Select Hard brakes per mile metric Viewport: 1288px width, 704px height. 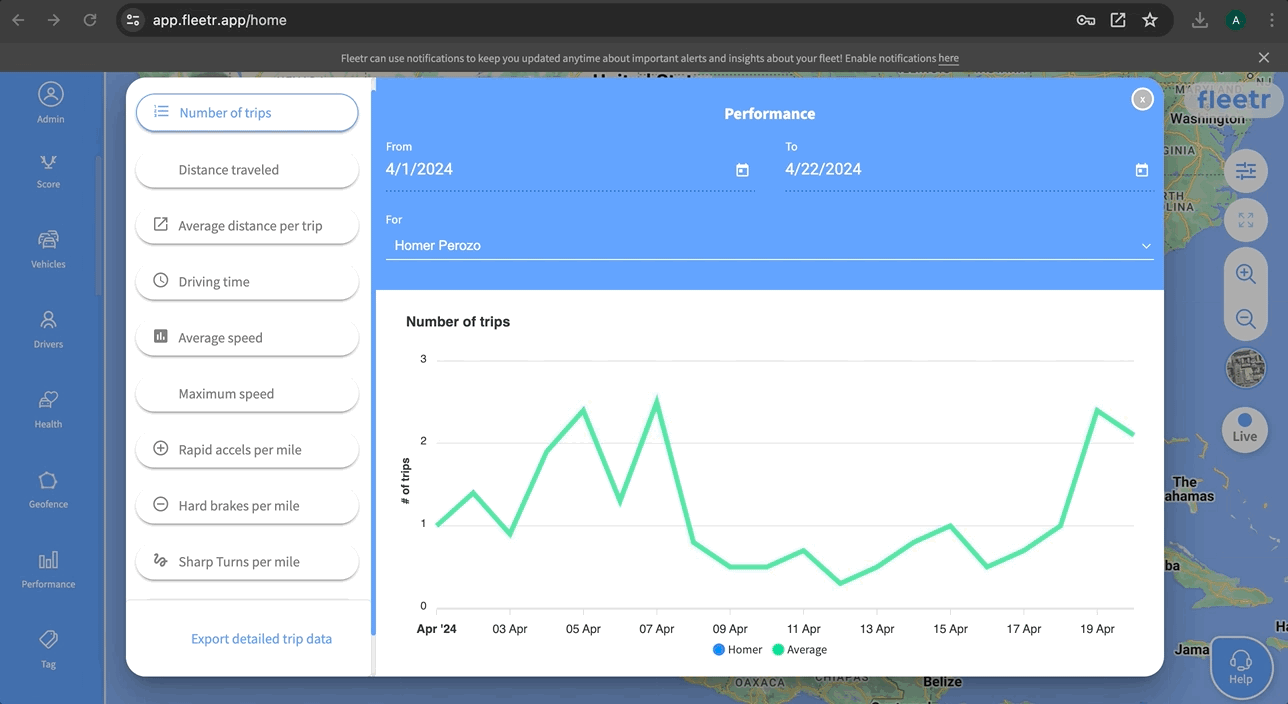click(247, 506)
